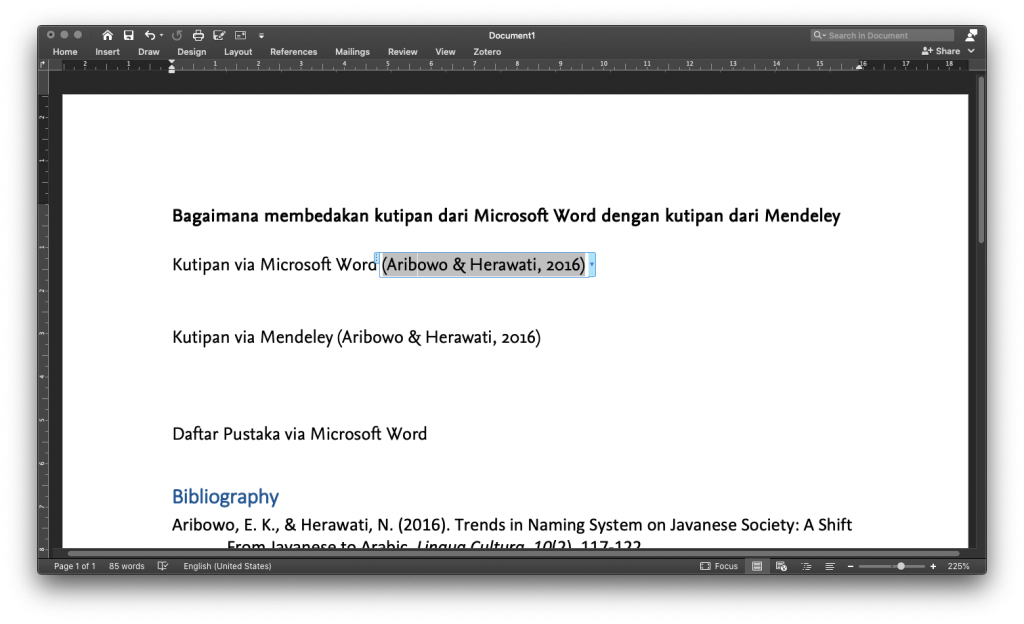Open word count via '85 words' label
1024x624 pixels.
coord(126,566)
